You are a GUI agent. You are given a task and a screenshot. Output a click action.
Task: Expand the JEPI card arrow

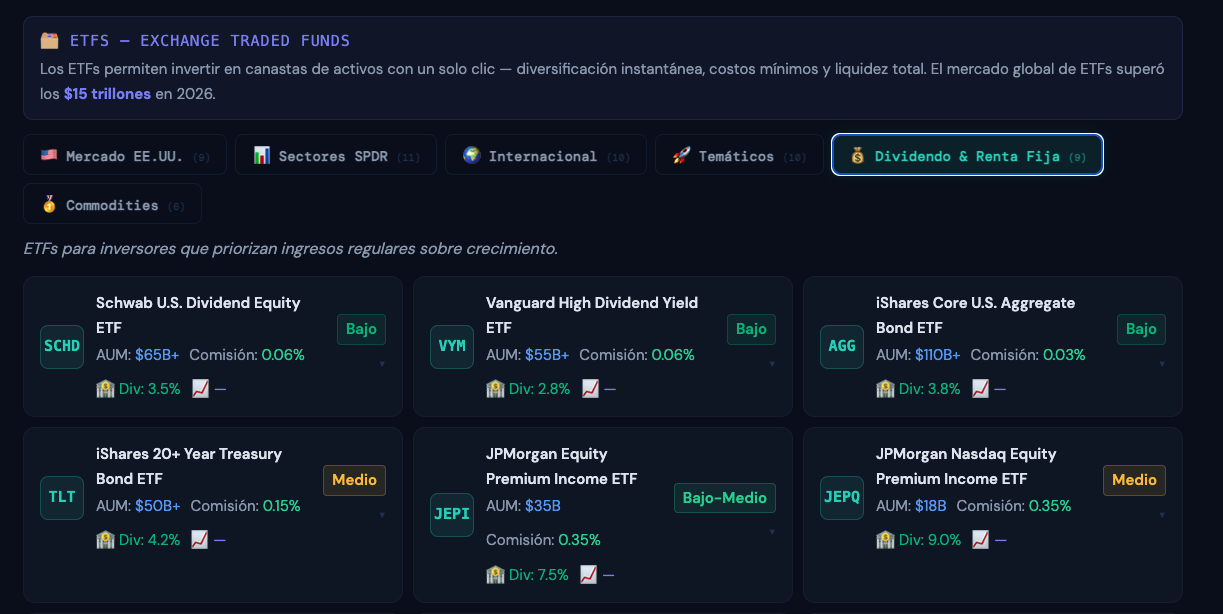[x=771, y=533]
